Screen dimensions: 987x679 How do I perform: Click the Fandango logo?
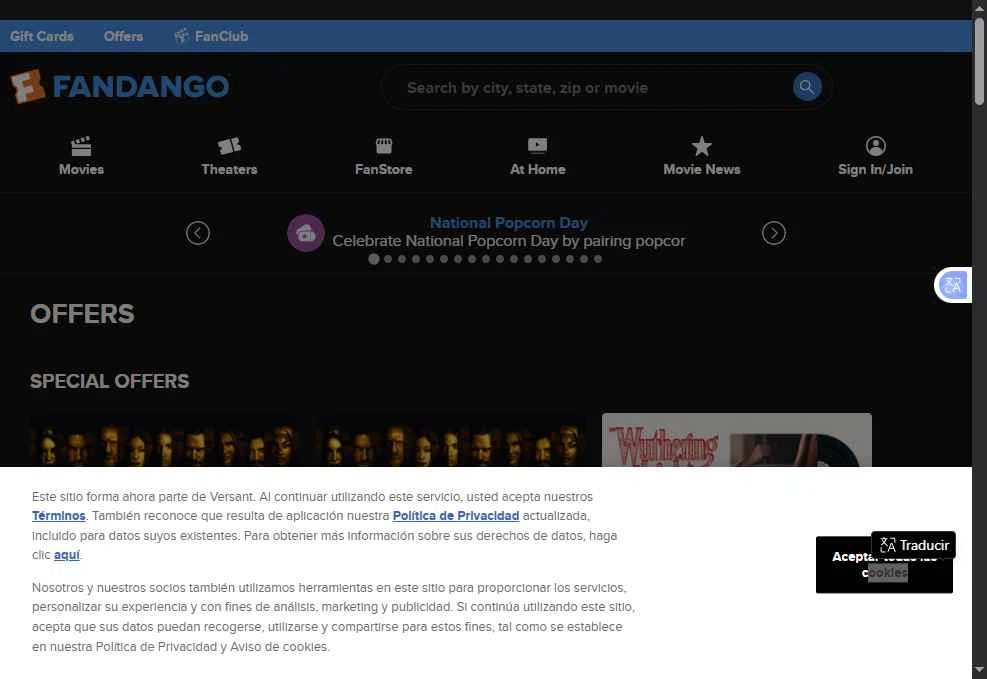[120, 86]
